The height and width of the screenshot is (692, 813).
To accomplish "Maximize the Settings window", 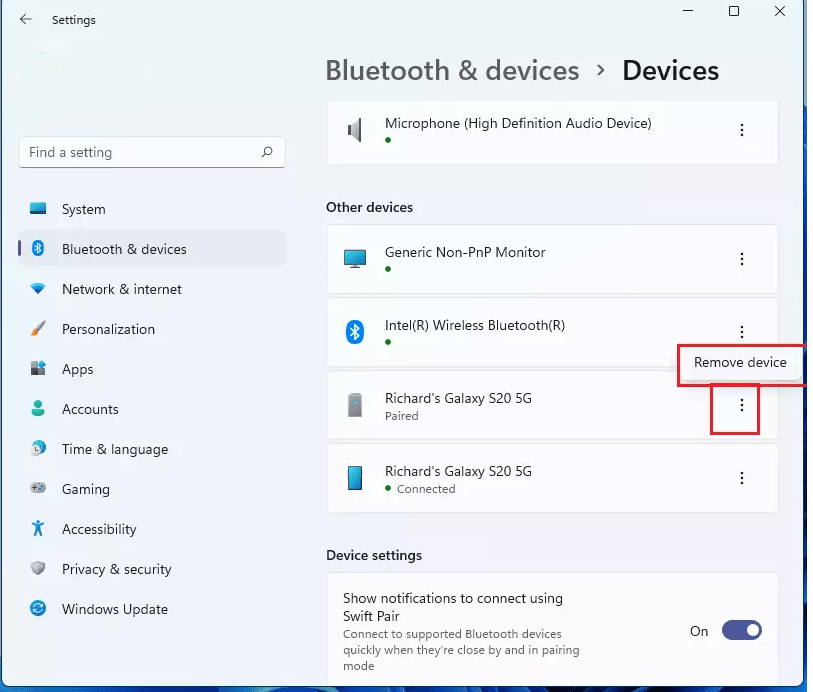I will pos(734,11).
